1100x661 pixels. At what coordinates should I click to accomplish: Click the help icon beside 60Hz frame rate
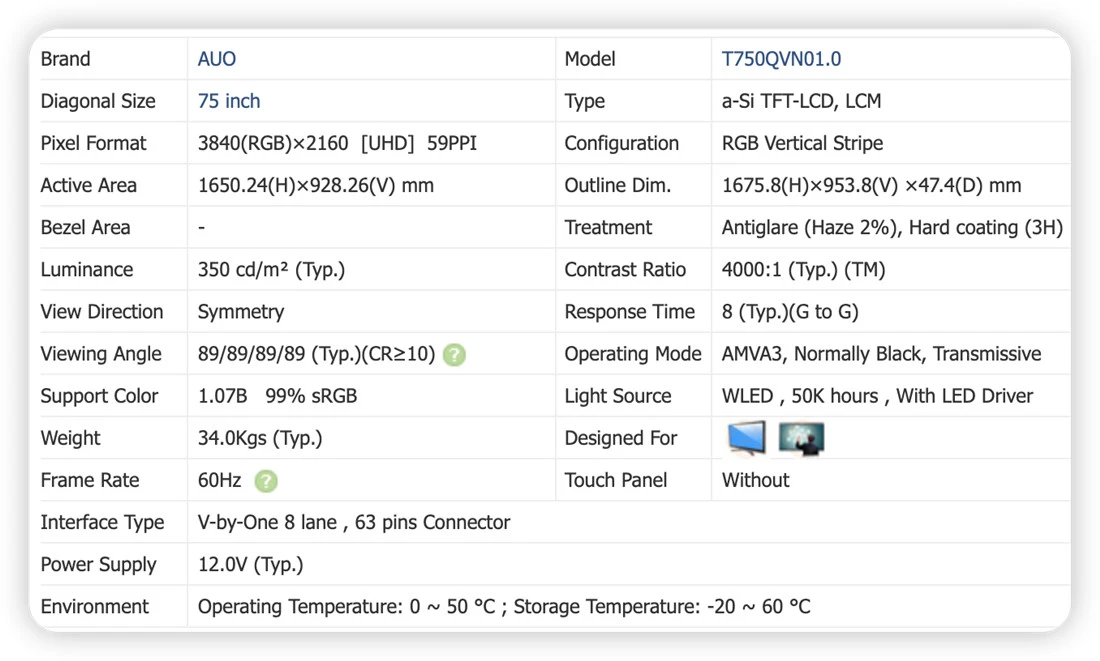pos(266,481)
